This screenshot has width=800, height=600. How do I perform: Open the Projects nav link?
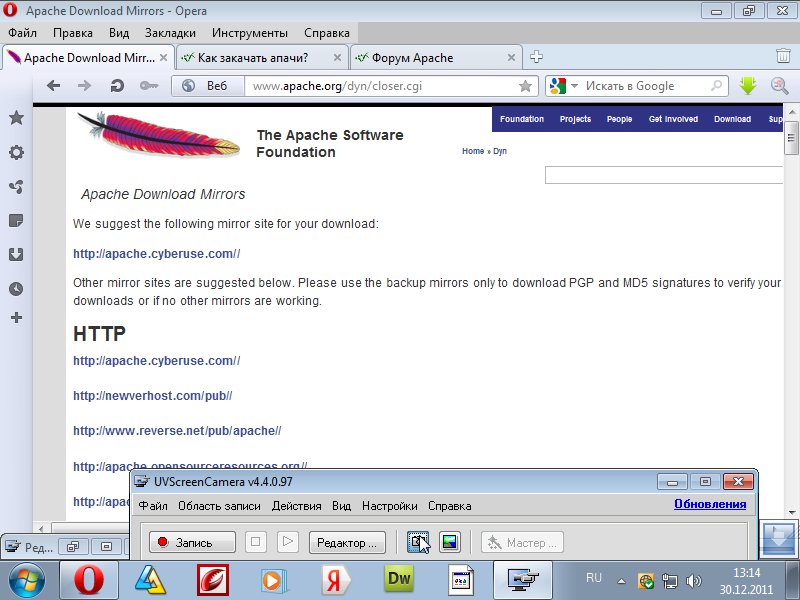575,119
